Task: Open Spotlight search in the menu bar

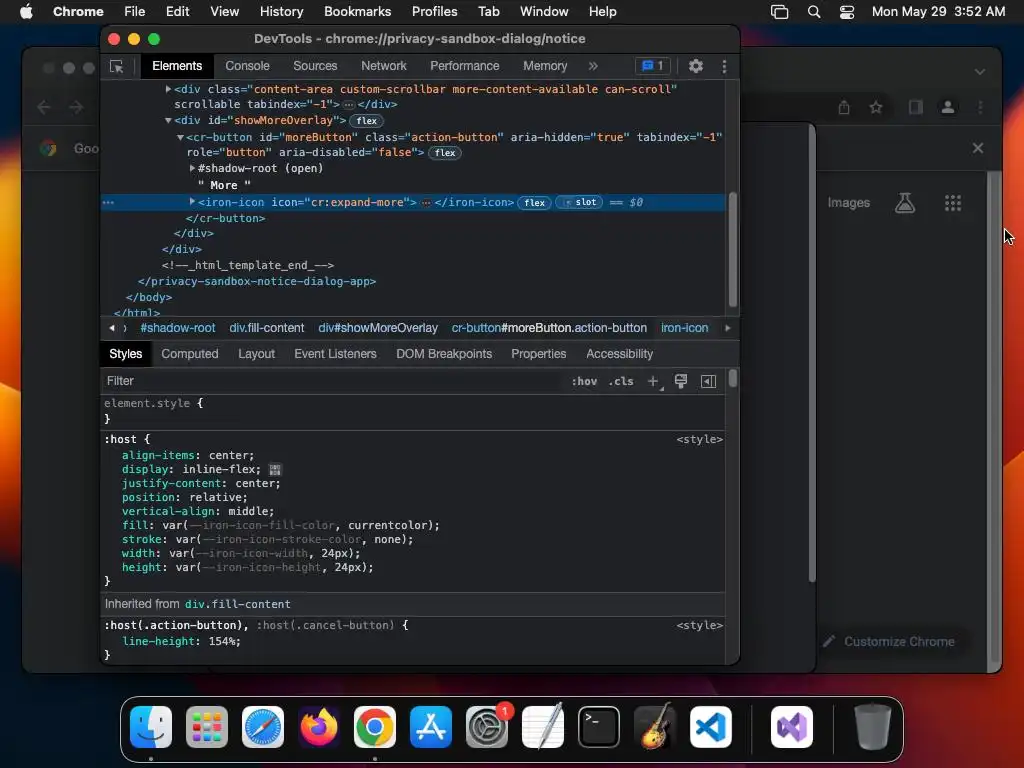Action: point(814,12)
